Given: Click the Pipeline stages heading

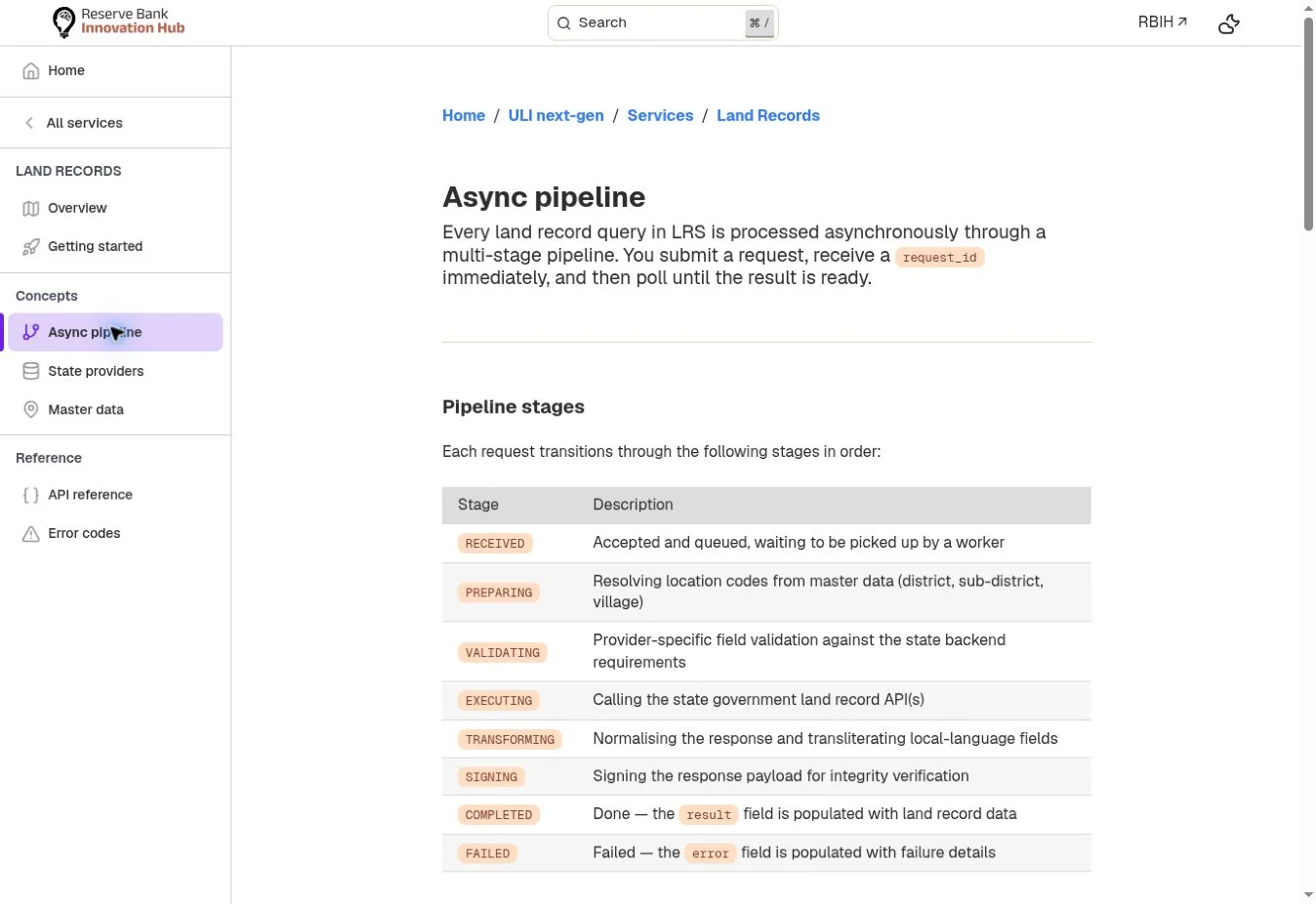Looking at the screenshot, I should point(514,407).
